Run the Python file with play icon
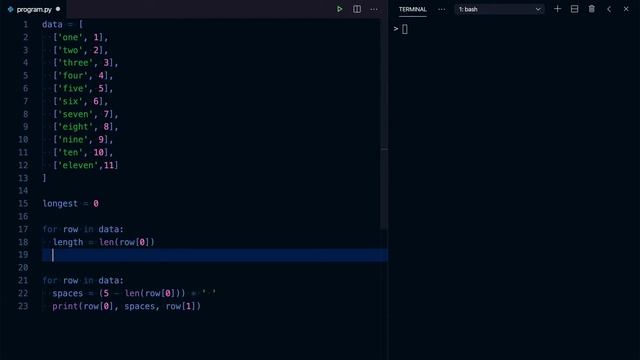The width and height of the screenshot is (640, 360). point(339,9)
